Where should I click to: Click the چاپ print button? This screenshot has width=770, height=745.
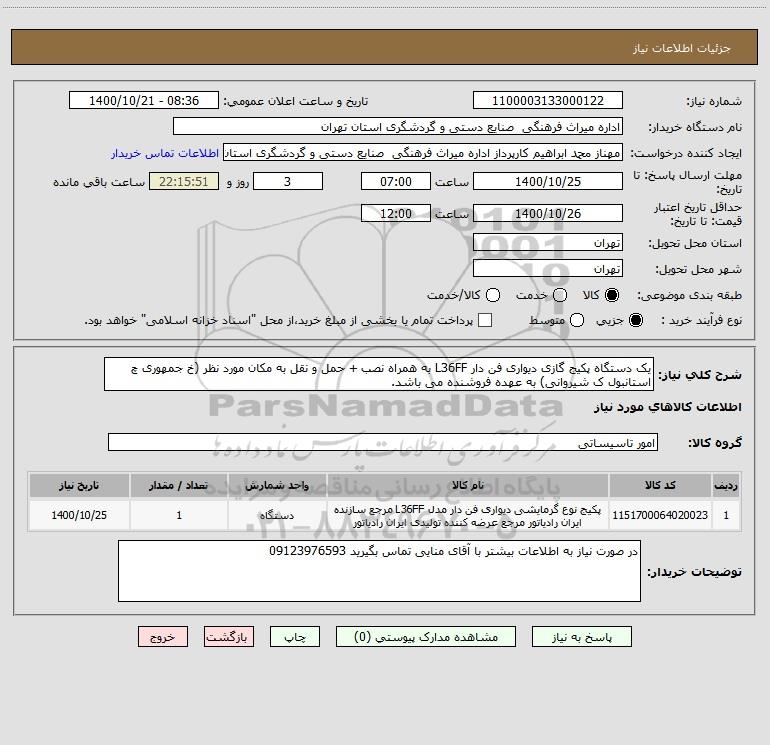(x=295, y=637)
